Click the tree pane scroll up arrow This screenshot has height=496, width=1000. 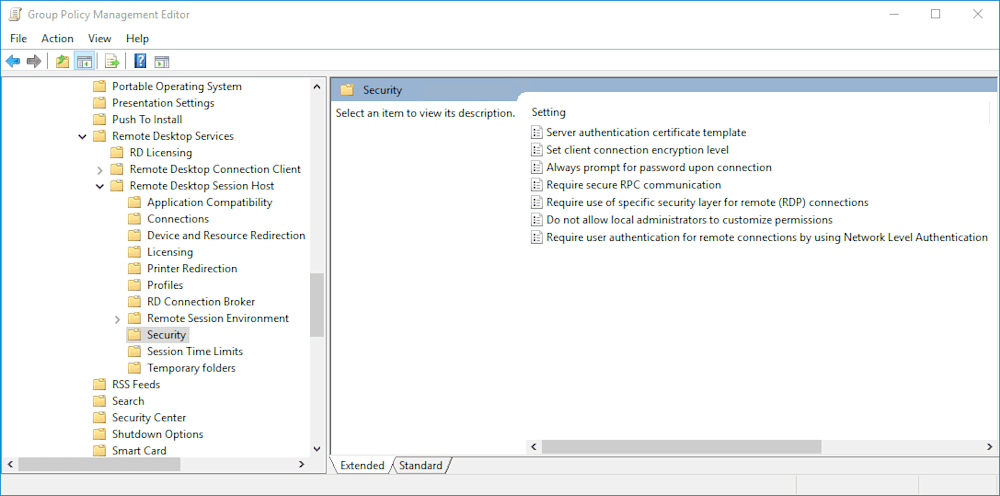pos(317,86)
